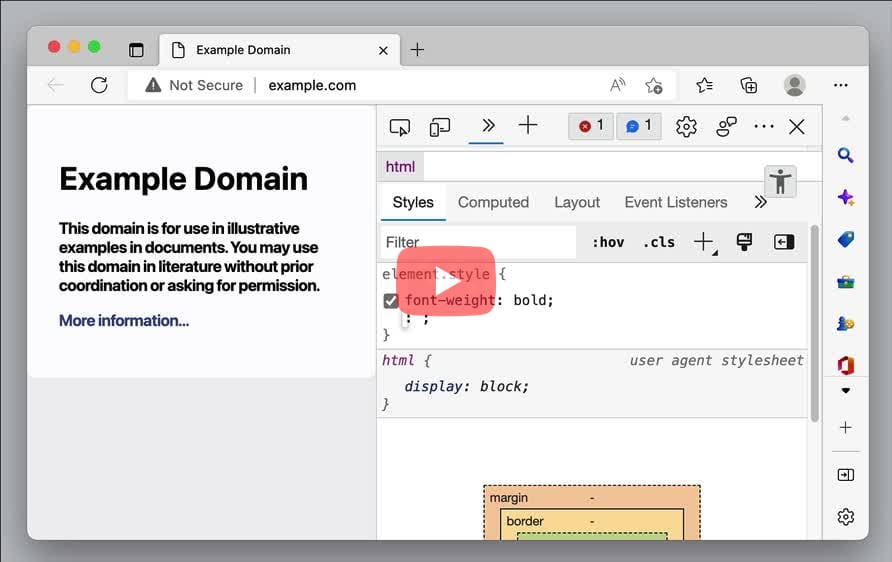The width and height of the screenshot is (892, 562).
Task: Follow the More information link
Action: (x=124, y=321)
